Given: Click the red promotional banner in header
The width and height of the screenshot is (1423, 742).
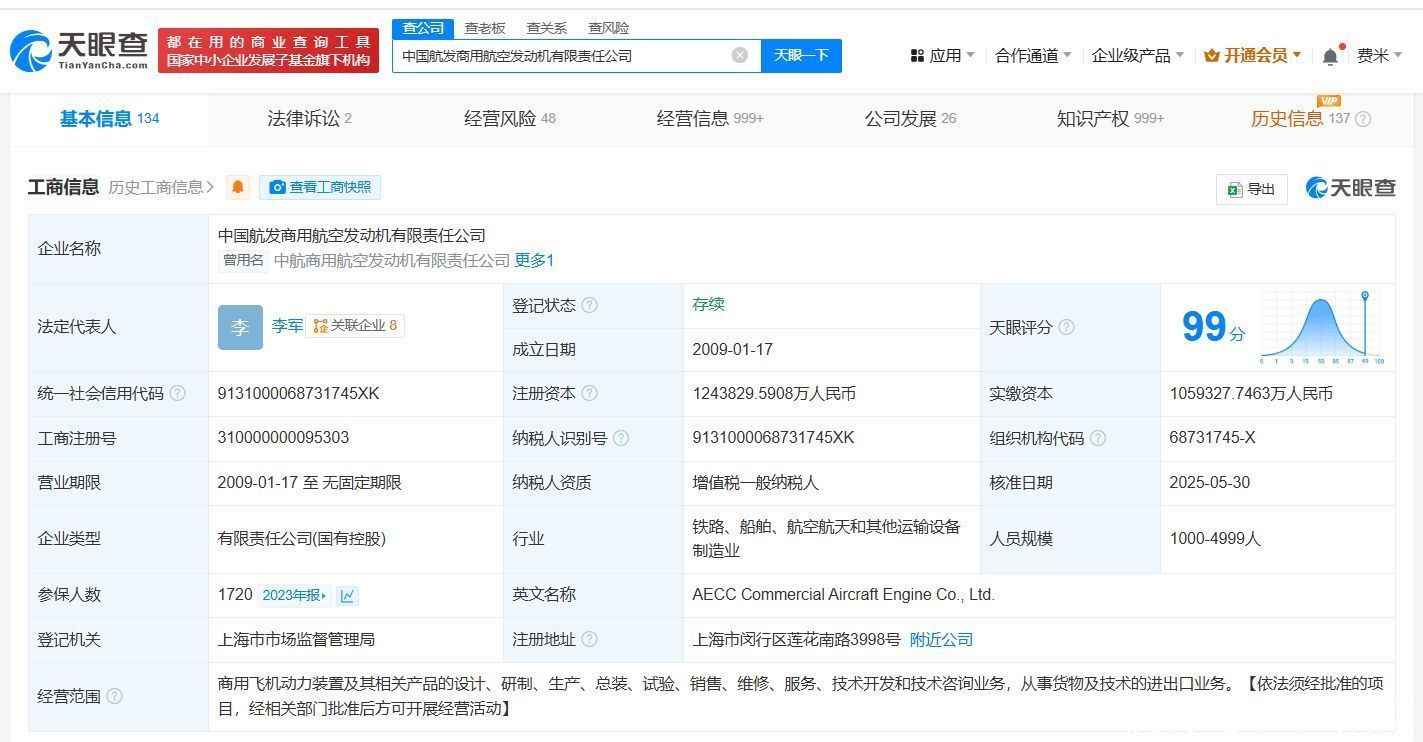Looking at the screenshot, I should click(x=268, y=51).
